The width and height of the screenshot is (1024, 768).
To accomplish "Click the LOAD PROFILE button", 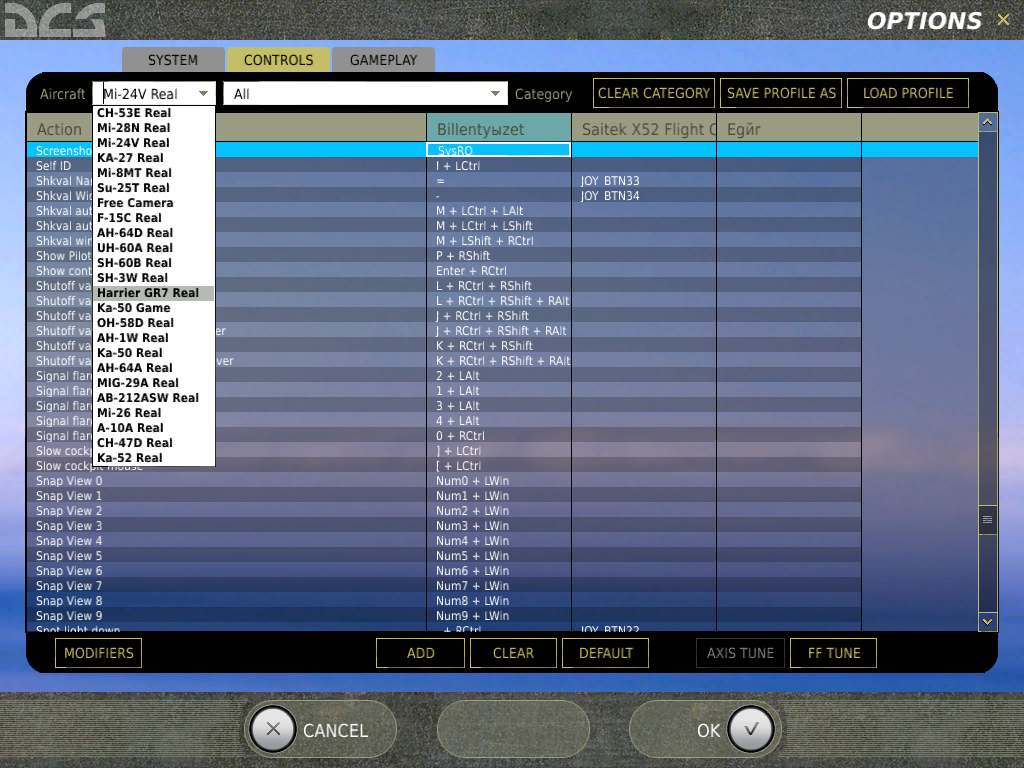I will click(907, 92).
